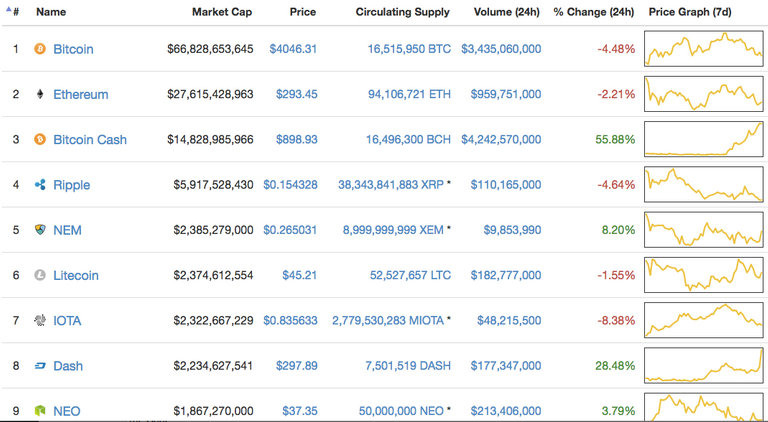768x422 pixels.
Task: Click Ripple volume $110,165,000
Action: 505,185
